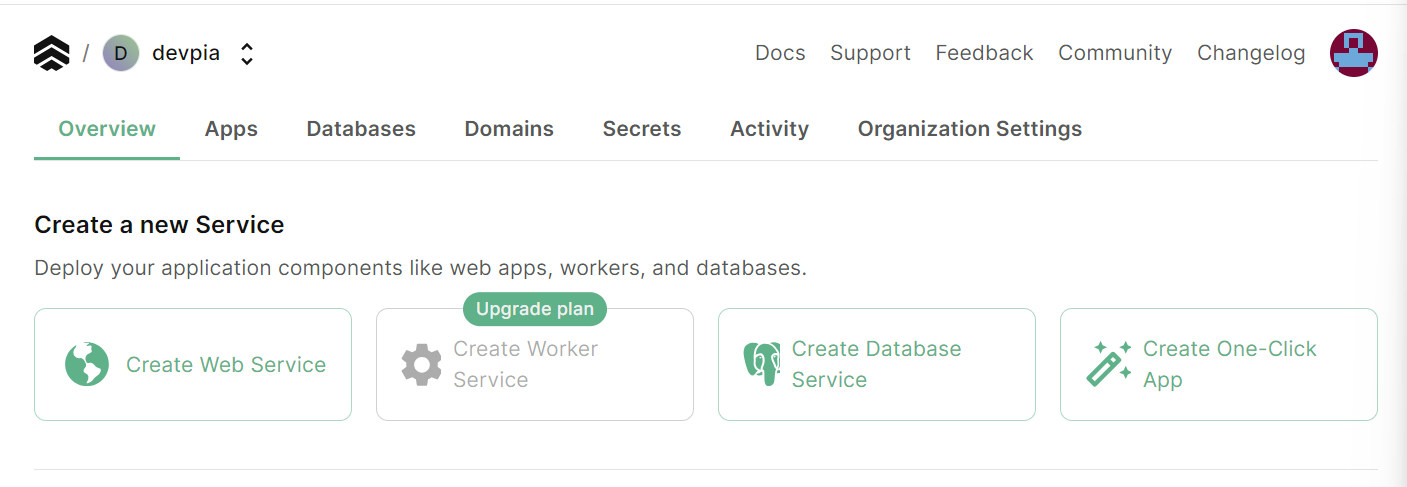This screenshot has height=487, width=1407.
Task: Open the Databases tab
Action: [361, 129]
